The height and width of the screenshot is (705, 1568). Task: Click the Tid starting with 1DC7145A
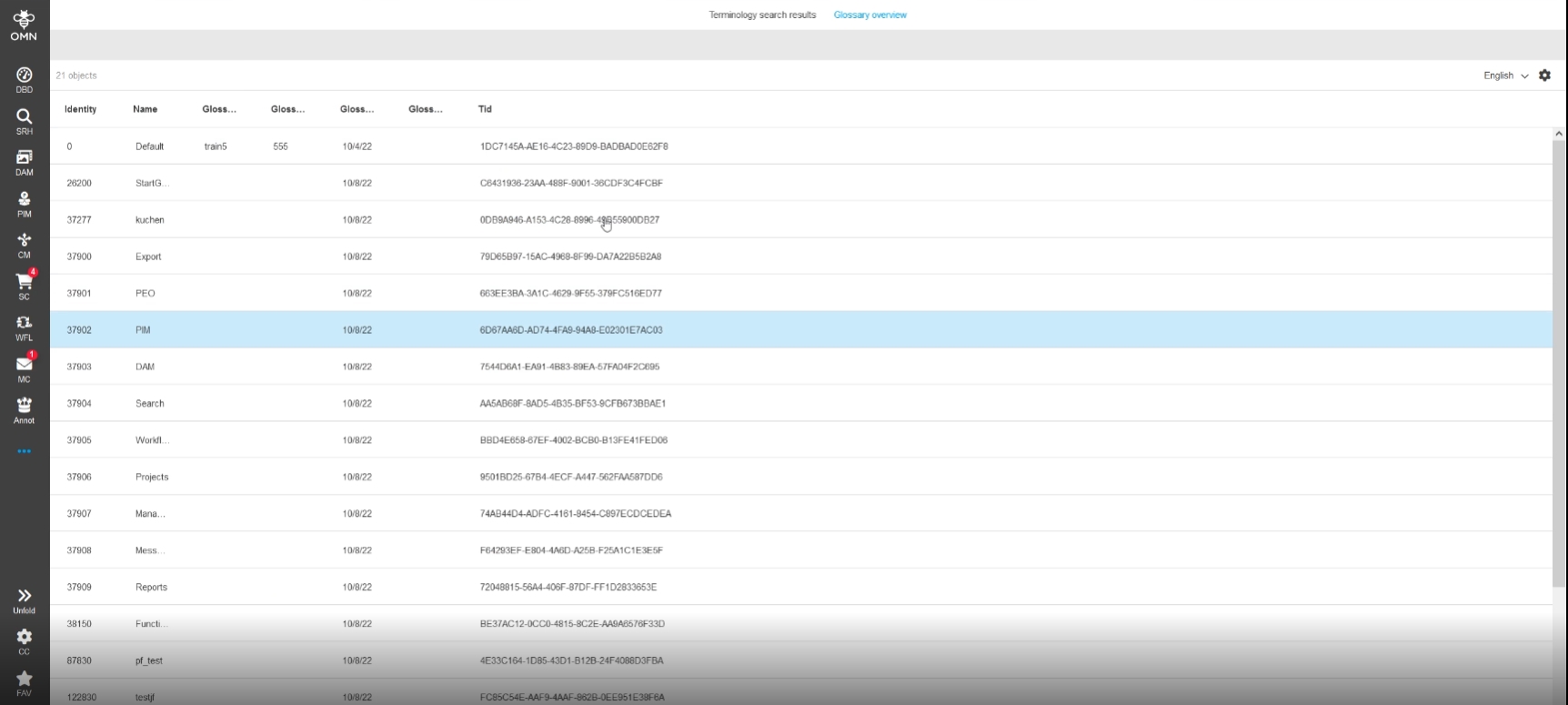(x=574, y=146)
